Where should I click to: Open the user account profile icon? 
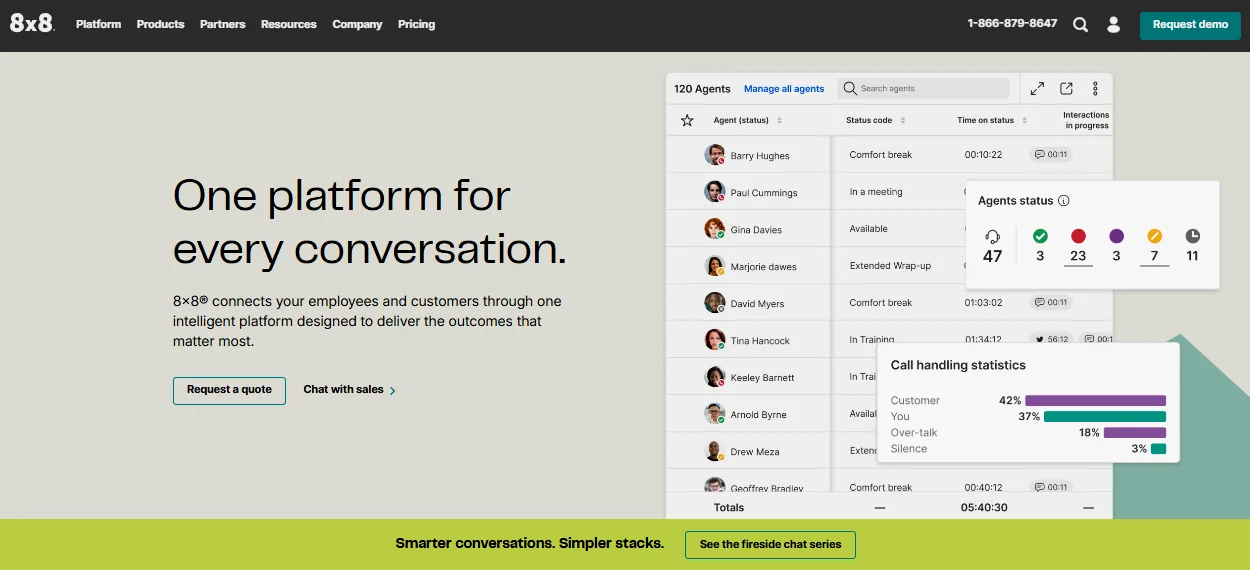click(1114, 25)
